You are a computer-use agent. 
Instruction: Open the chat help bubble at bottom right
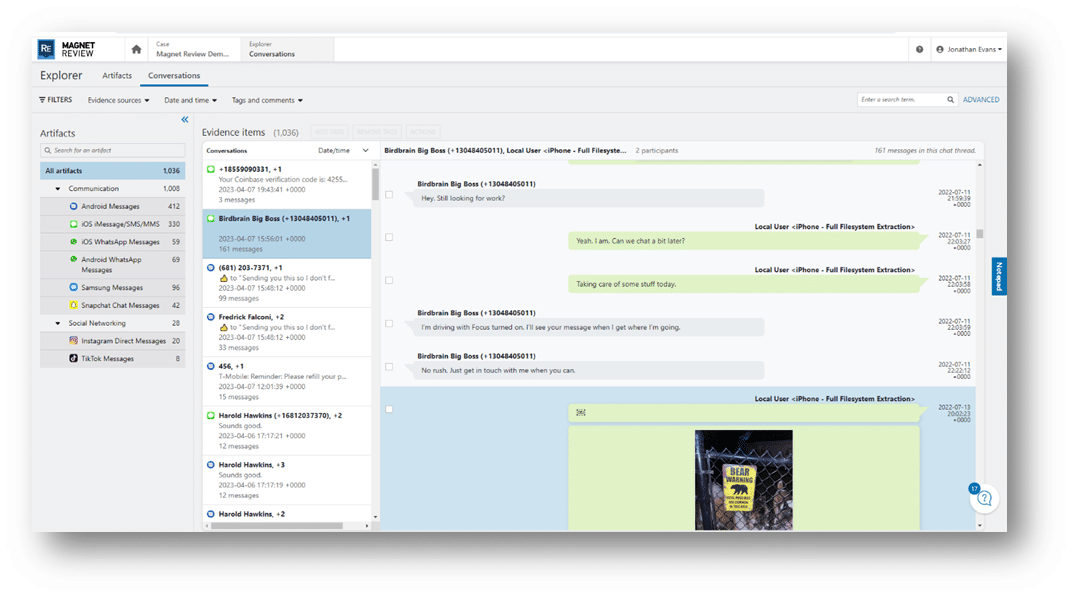coord(985,497)
